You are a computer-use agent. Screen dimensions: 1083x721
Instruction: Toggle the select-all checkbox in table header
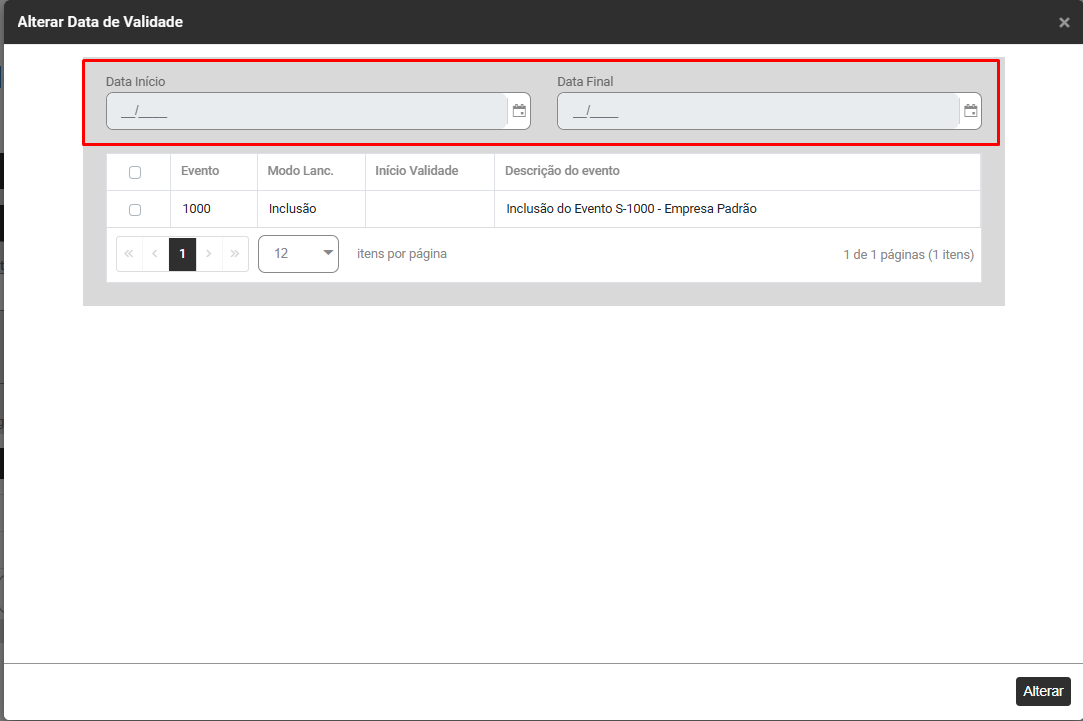click(135, 172)
